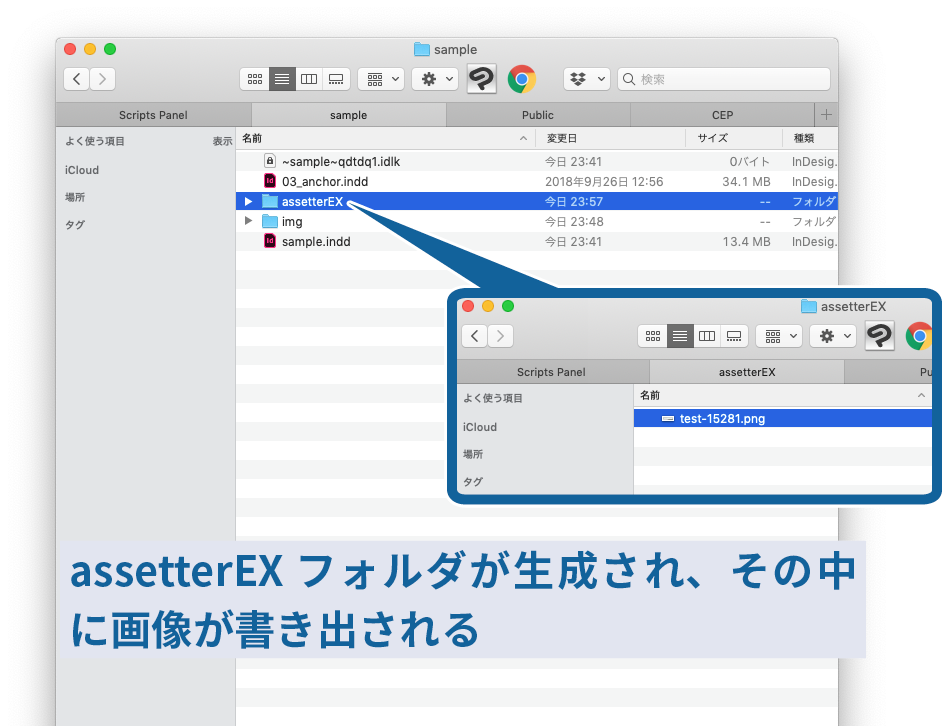Switch Finder to column view
This screenshot has width=945, height=726.
point(308,79)
